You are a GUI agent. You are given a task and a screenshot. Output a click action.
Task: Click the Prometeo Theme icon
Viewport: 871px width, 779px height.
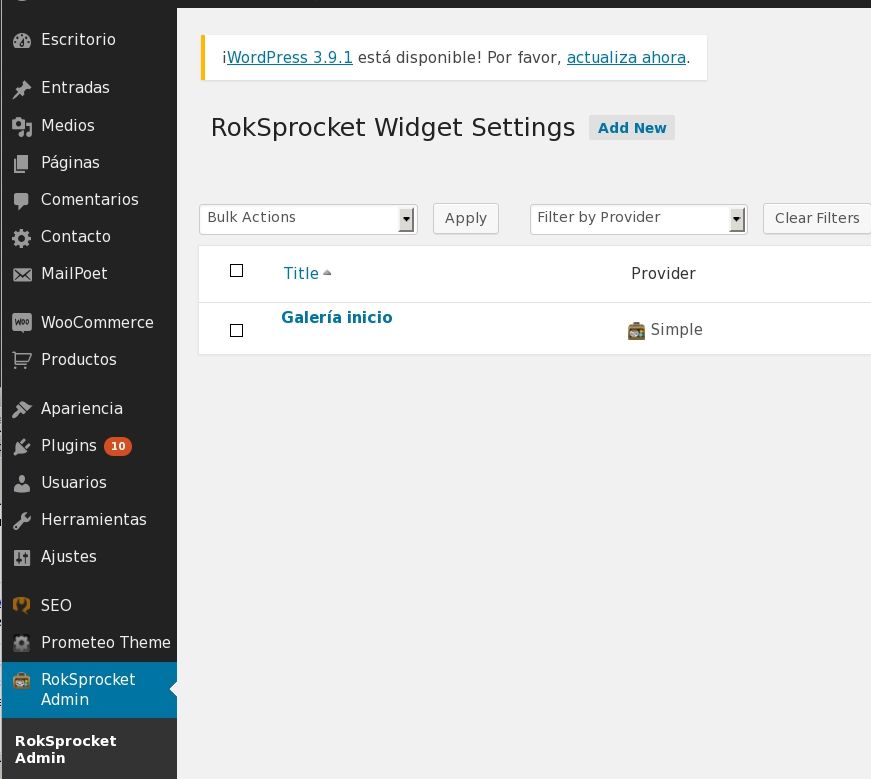22,643
